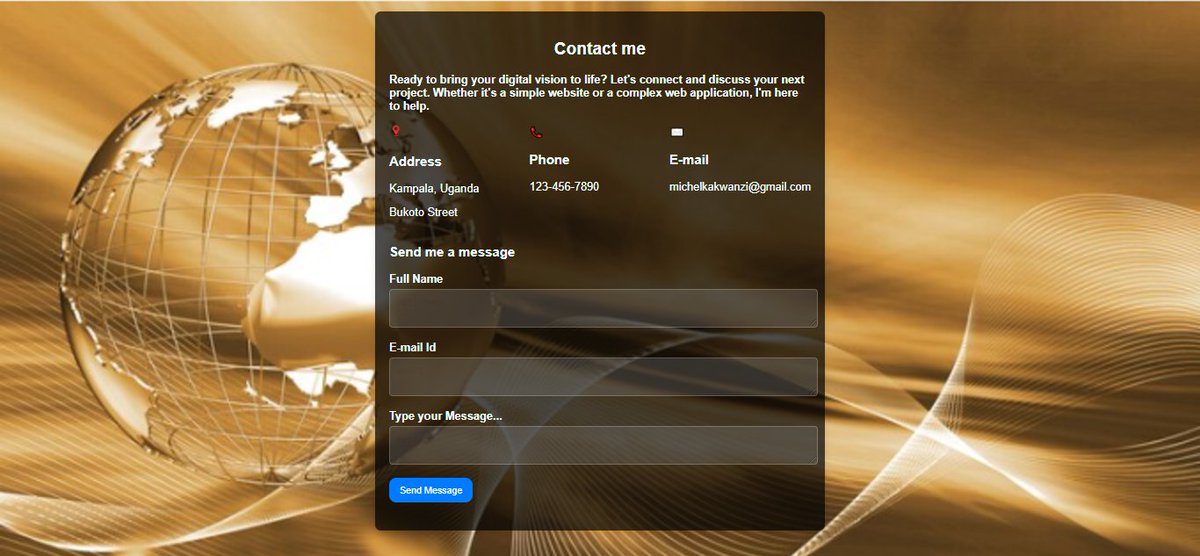Click the red location pin icon
This screenshot has height=556, width=1200.
pos(396,131)
